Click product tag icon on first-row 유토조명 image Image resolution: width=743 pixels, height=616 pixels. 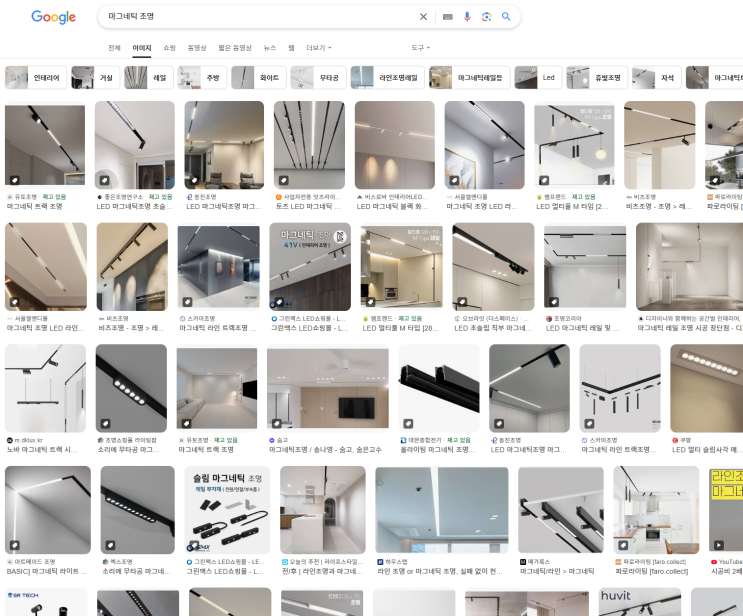(x=15, y=180)
